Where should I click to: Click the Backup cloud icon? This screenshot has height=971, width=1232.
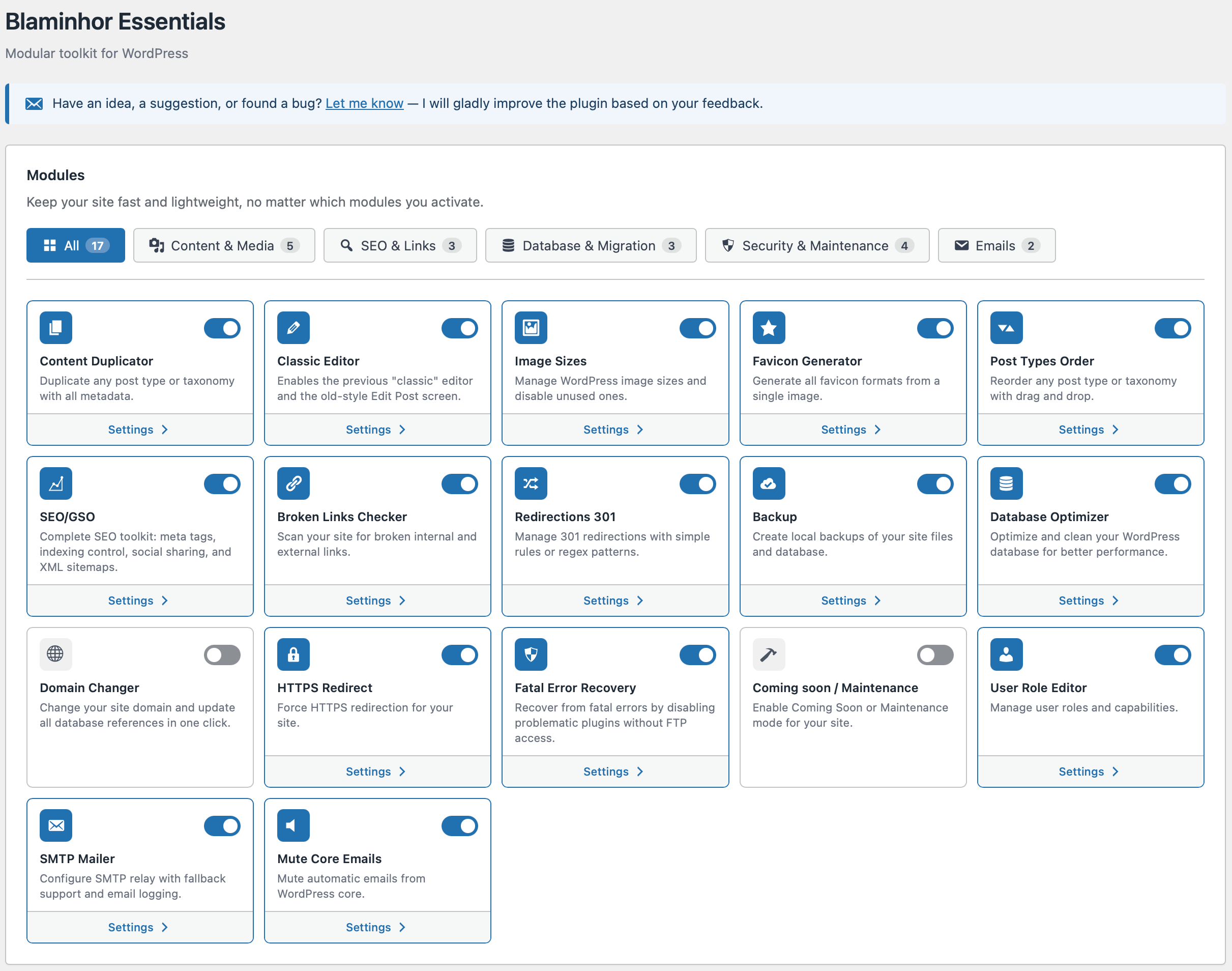[768, 483]
